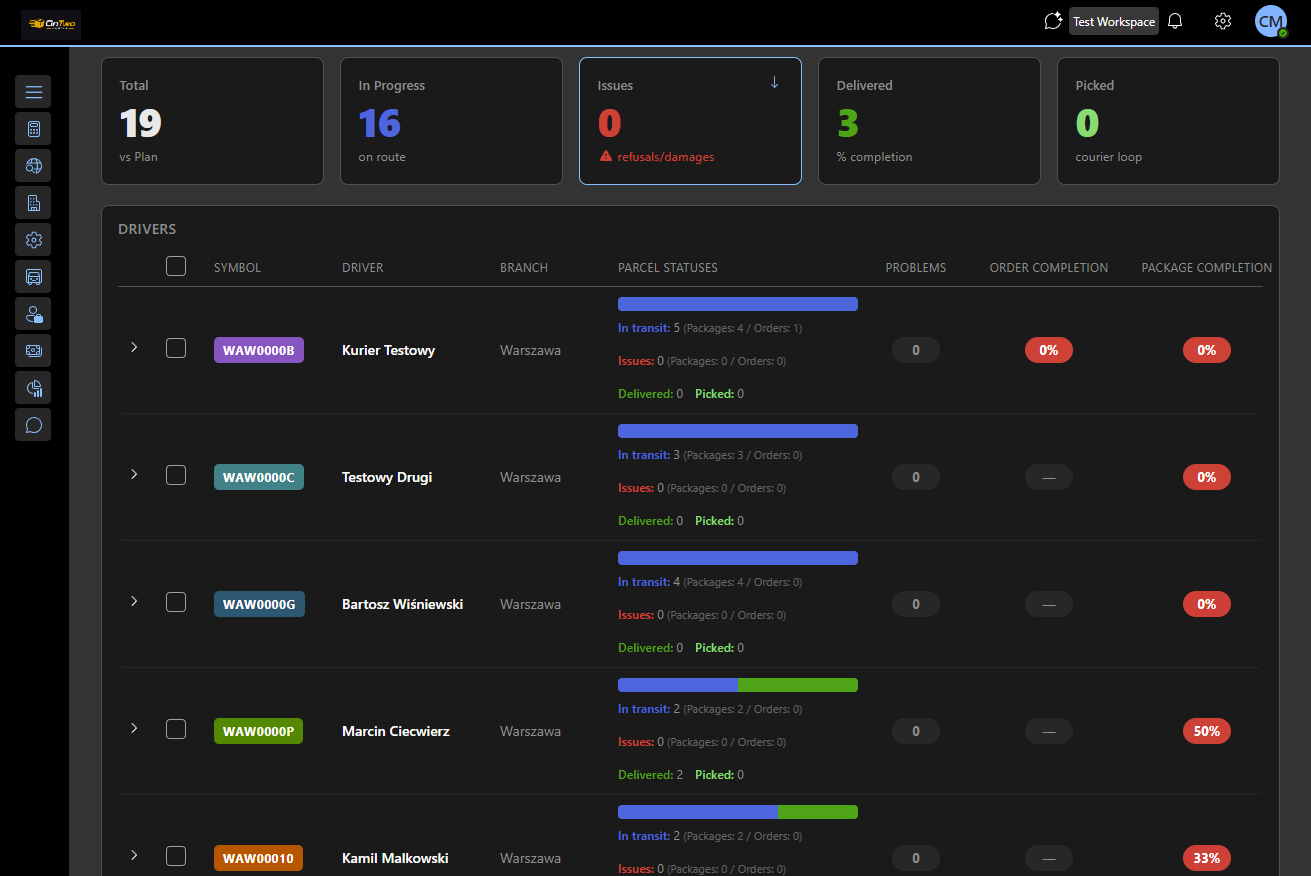Check the box for Bartosz Wiśniewski row
The height and width of the screenshot is (876, 1311).
pyautogui.click(x=176, y=602)
